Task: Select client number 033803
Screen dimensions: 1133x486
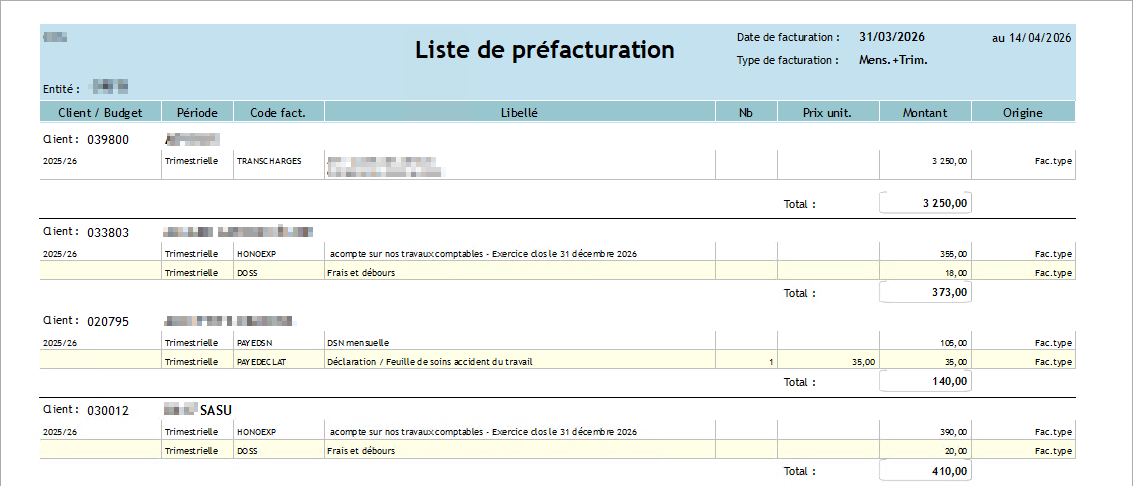Action: 108,233
